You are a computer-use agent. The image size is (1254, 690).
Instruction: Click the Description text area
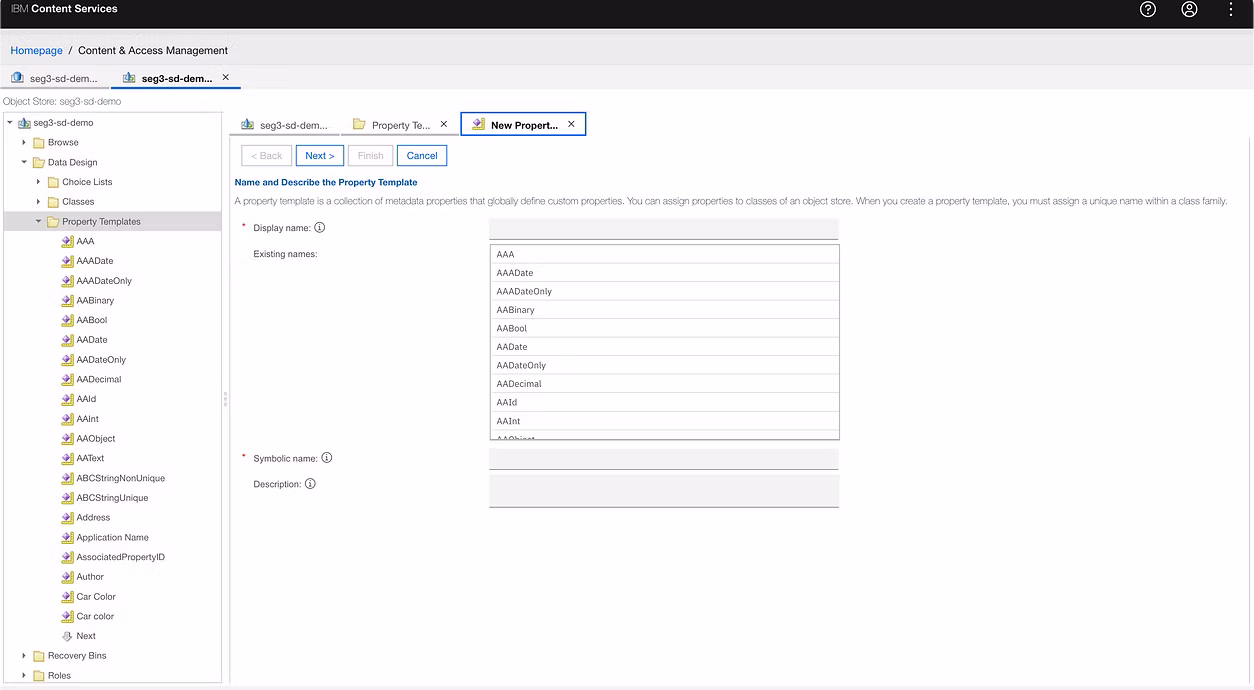tap(664, 491)
